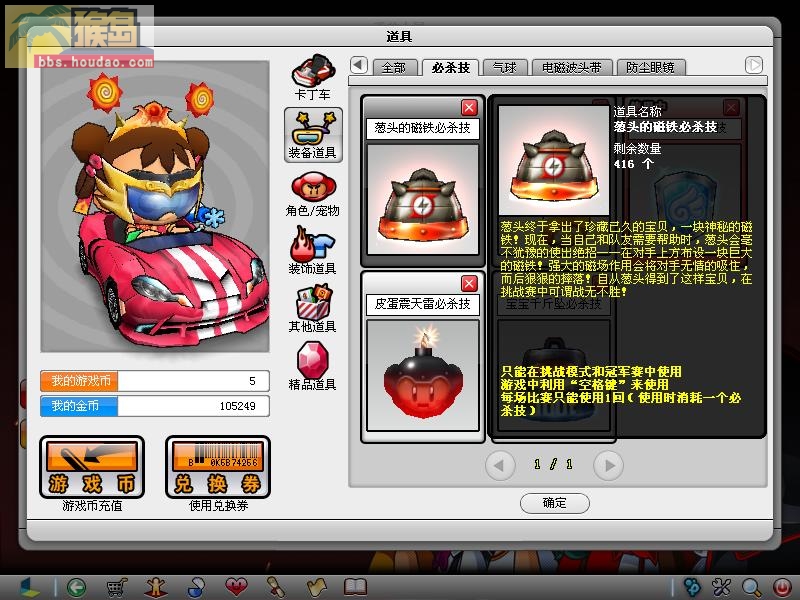Select the 葱头的磁铁必杀技 magnet item image
Viewport: 800px width, 600px height.
coord(423,199)
